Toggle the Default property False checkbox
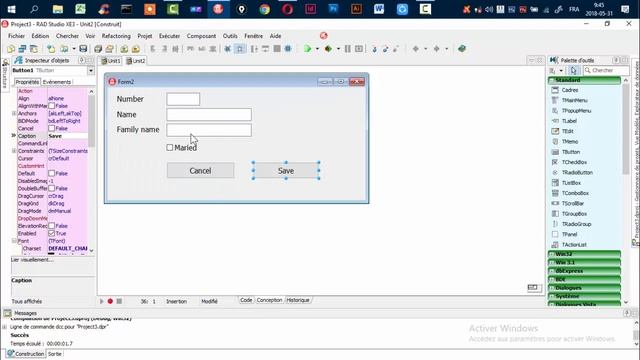 (x=52, y=173)
